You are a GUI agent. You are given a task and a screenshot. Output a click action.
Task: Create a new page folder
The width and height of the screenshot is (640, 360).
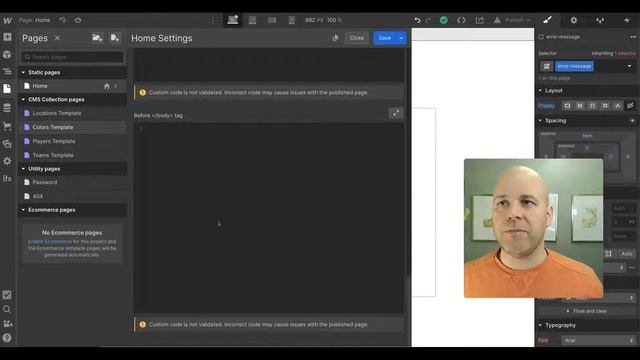pyautogui.click(x=97, y=38)
